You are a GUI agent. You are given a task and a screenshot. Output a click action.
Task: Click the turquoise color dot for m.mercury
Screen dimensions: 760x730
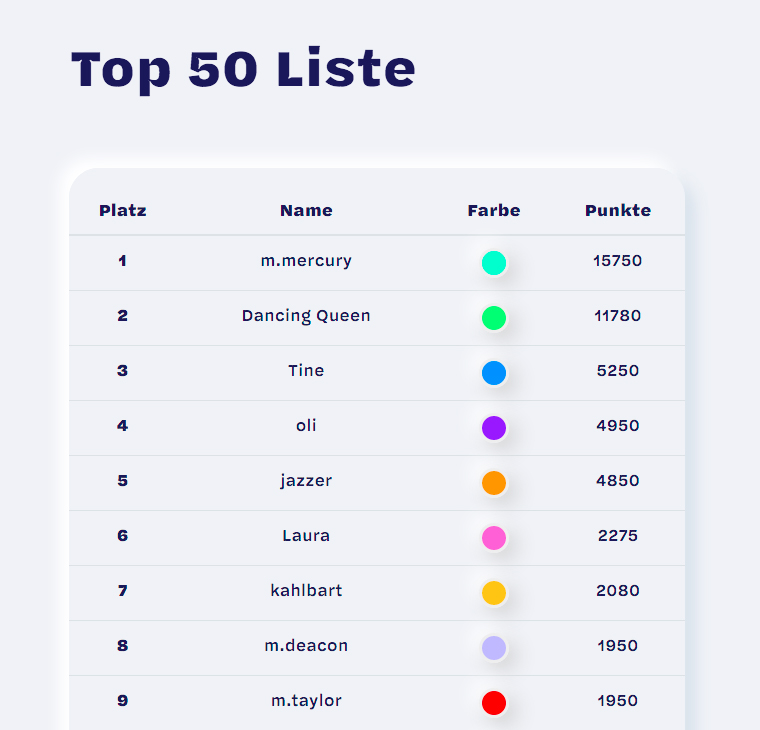494,263
